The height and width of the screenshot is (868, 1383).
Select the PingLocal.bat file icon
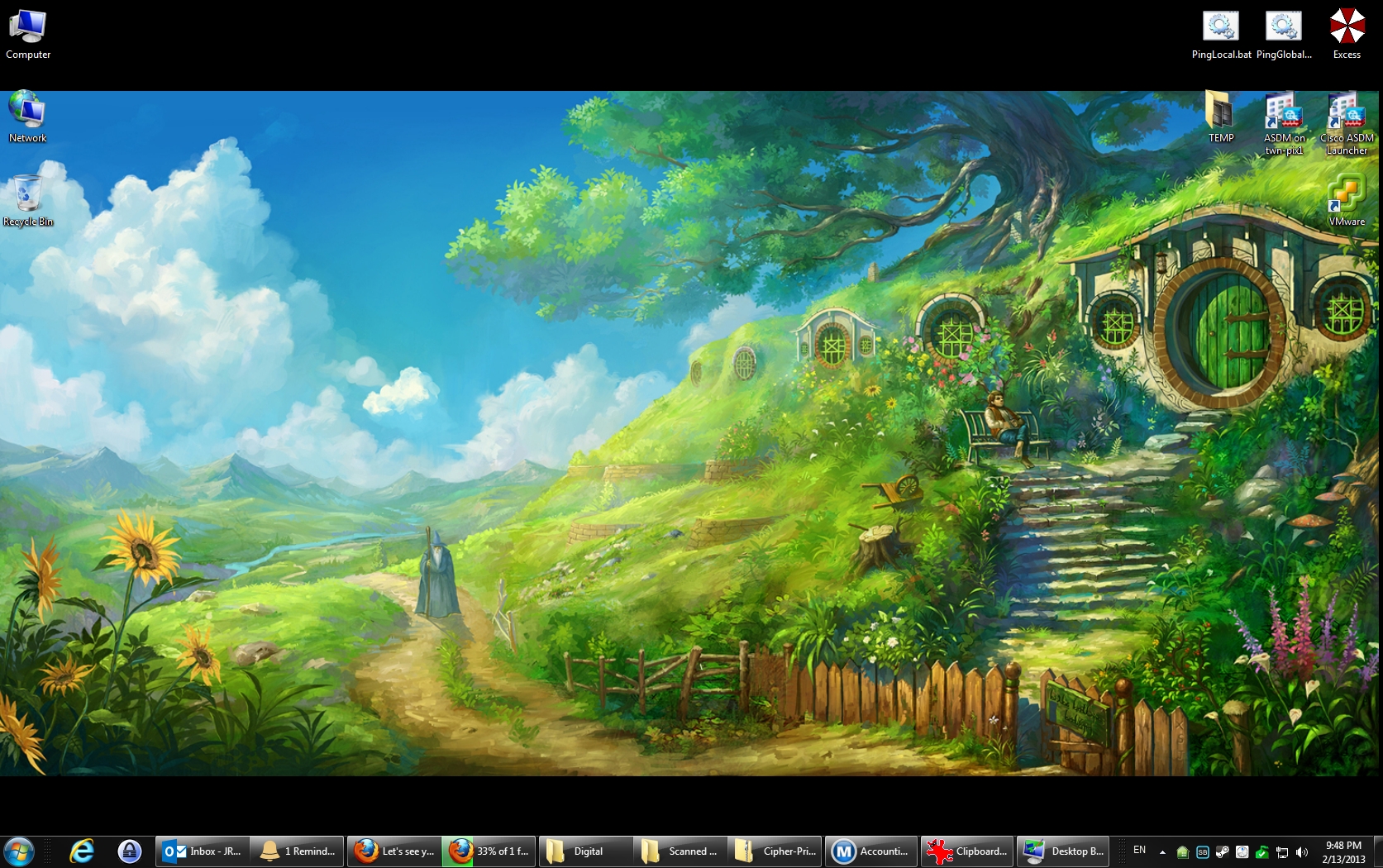click(1221, 34)
